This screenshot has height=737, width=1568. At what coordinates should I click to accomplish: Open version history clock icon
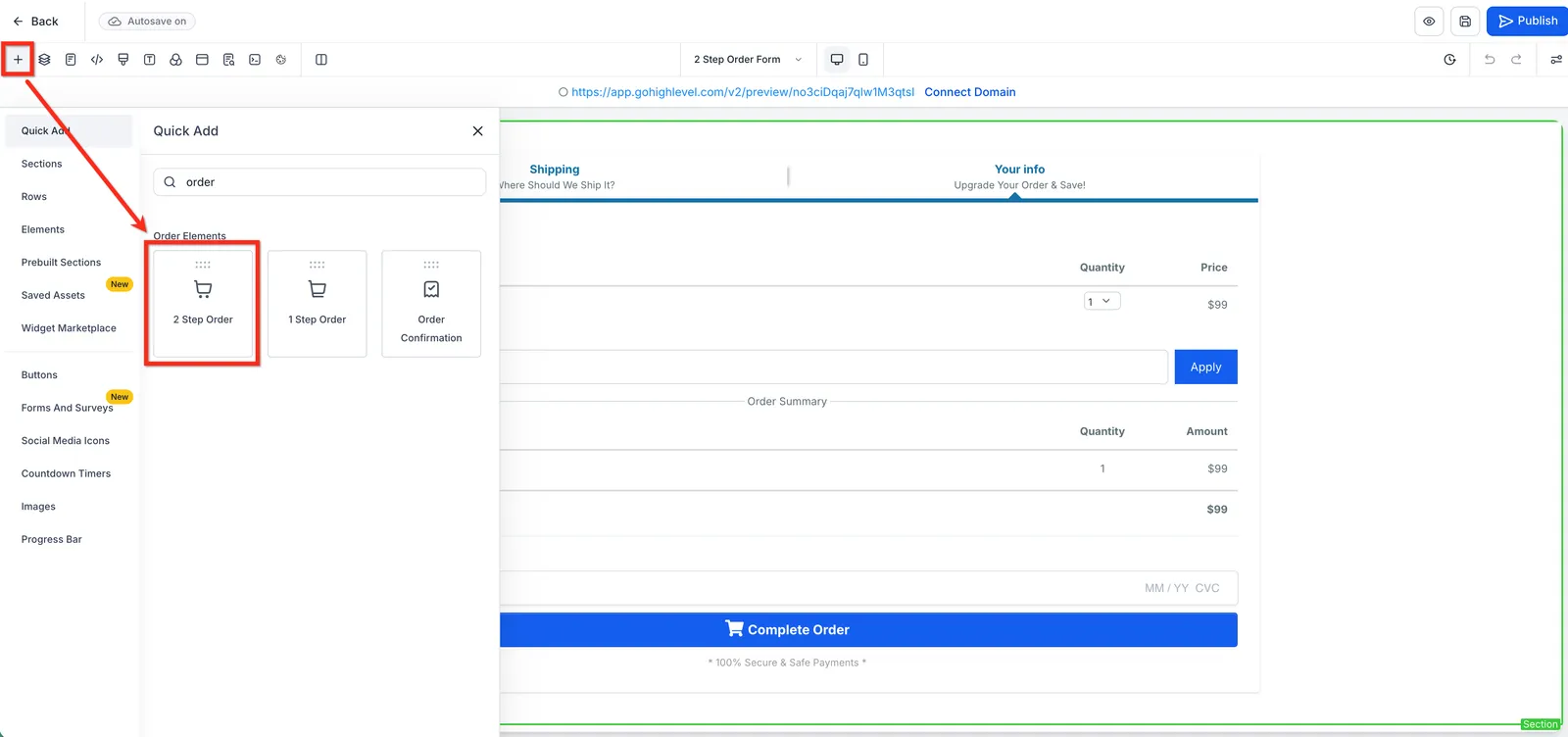tap(1449, 60)
